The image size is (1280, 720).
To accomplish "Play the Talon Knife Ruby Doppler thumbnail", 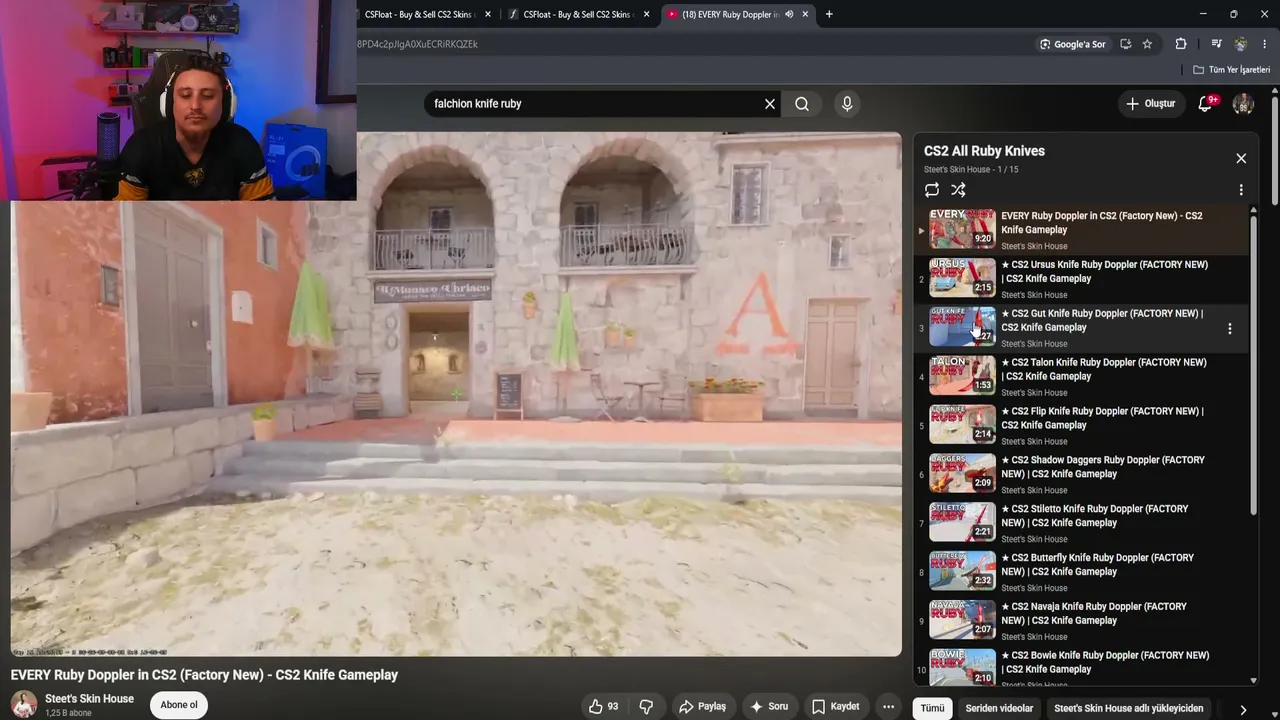I will (x=963, y=376).
